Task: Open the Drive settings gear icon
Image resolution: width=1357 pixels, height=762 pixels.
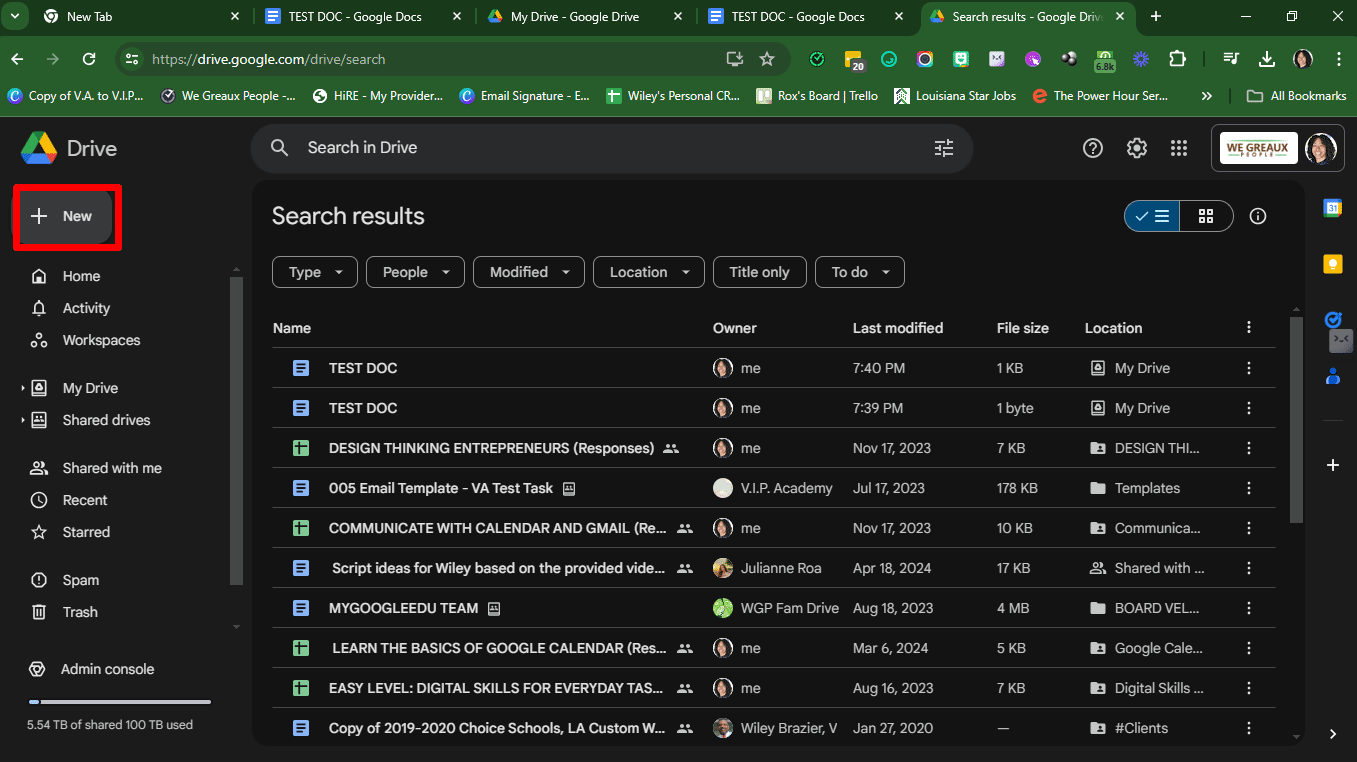Action: click(x=1136, y=148)
